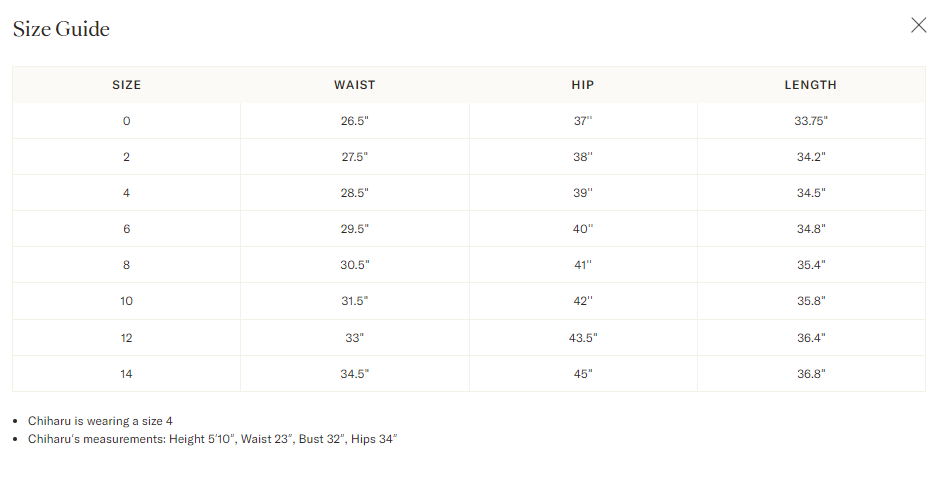942x488 pixels.
Task: Close the Size Guide dialog
Action: point(918,26)
